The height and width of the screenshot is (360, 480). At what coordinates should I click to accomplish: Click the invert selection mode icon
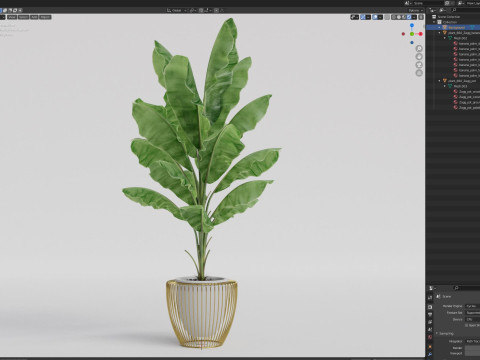(15, 10)
